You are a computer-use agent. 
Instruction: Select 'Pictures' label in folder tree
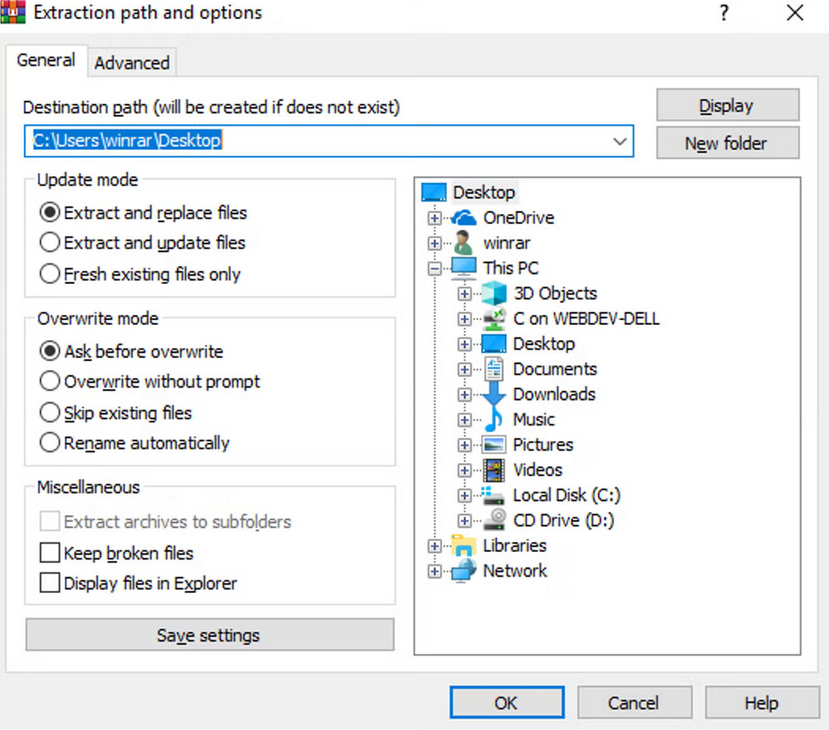tap(543, 445)
